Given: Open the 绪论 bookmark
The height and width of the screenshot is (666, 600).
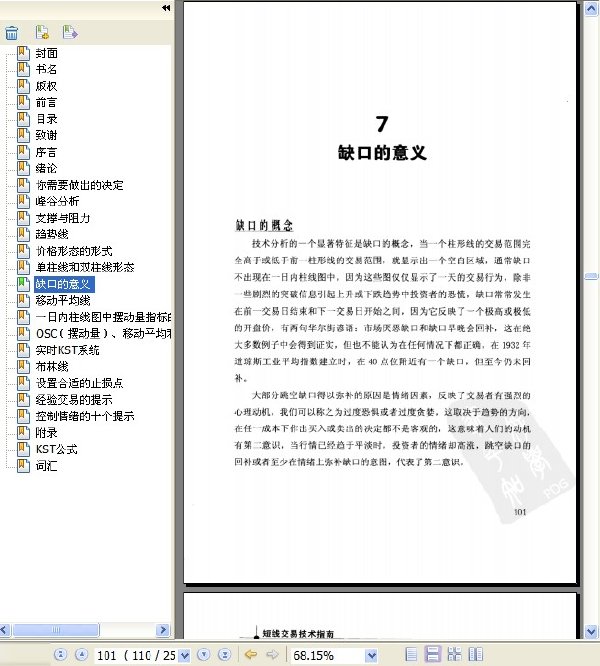Looking at the screenshot, I should 46,168.
